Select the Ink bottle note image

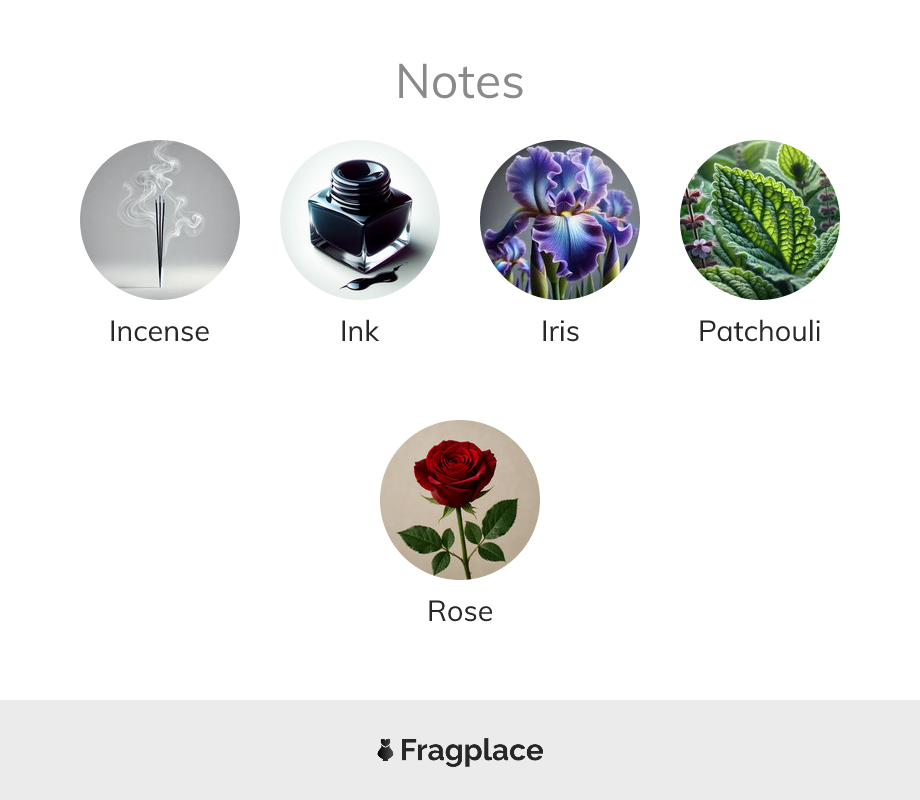(x=360, y=220)
